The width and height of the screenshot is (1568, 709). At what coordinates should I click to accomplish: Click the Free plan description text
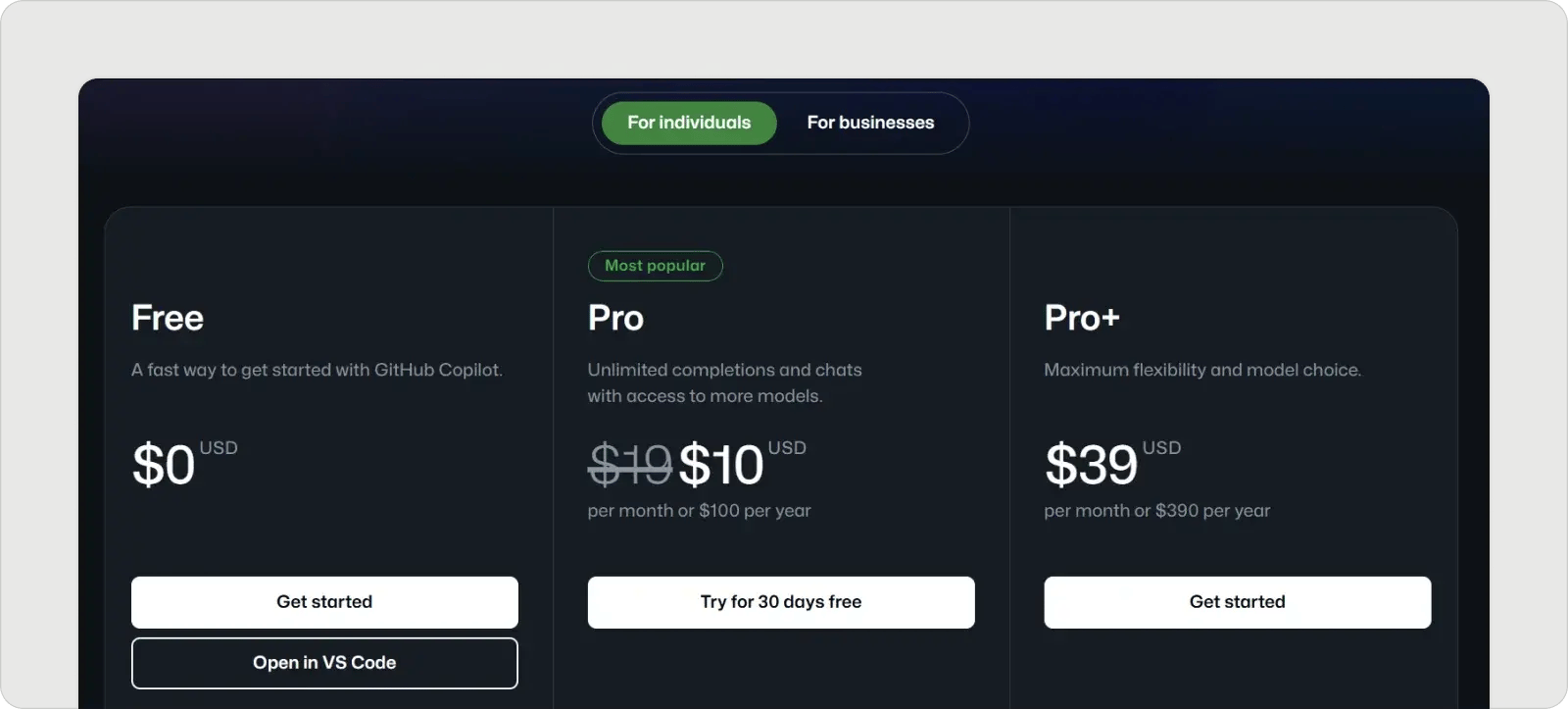pyautogui.click(x=317, y=370)
